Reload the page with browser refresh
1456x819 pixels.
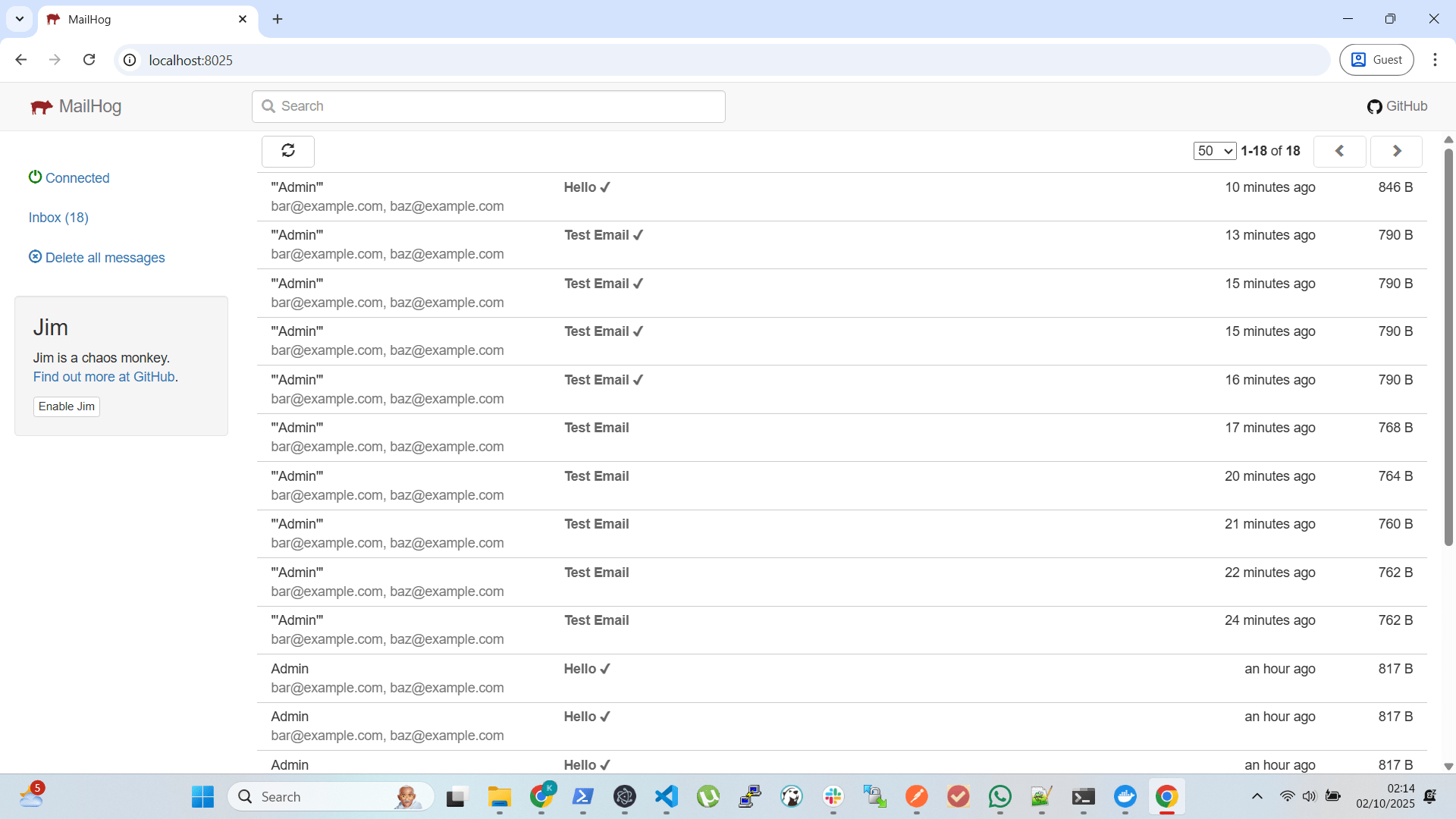[x=89, y=60]
